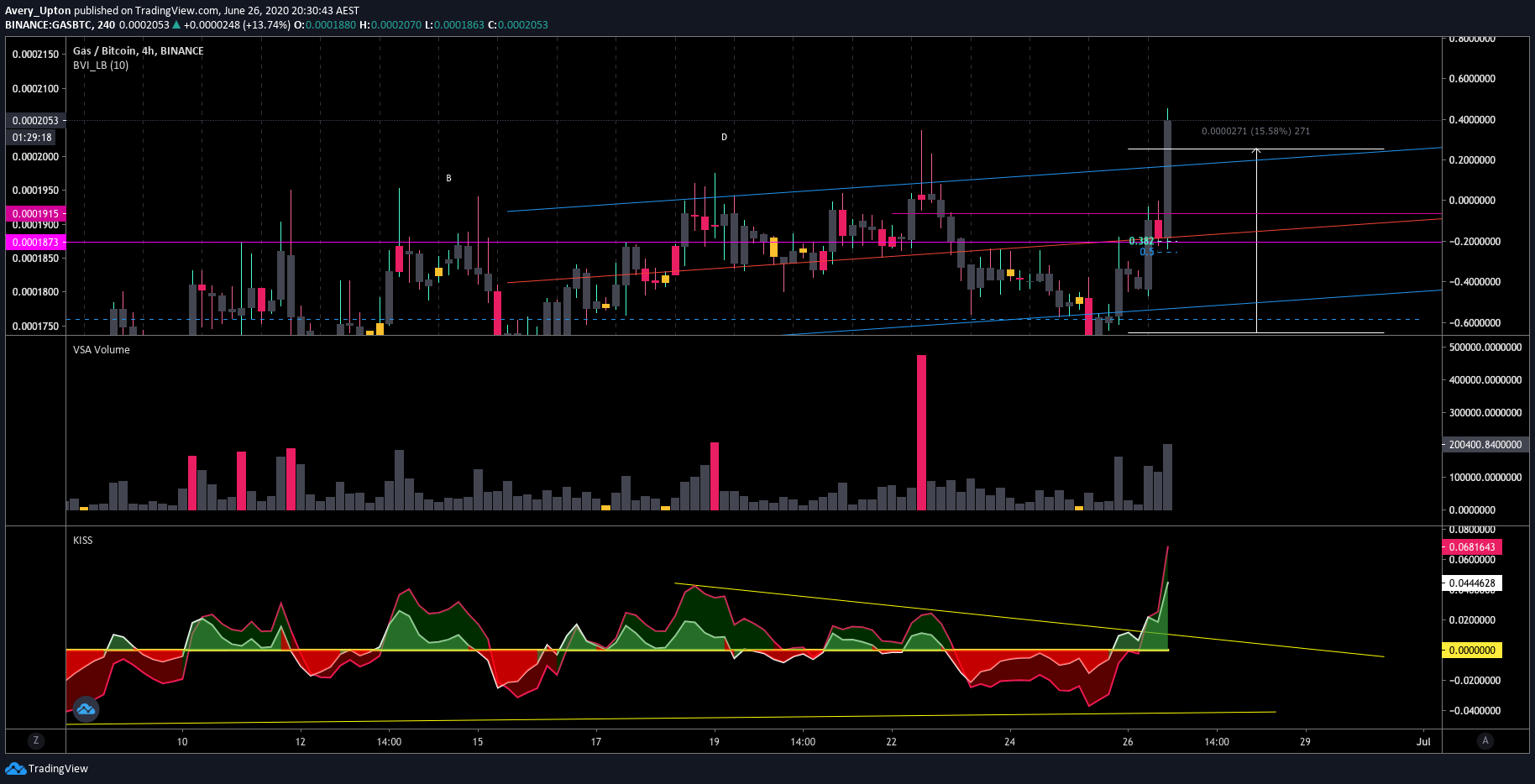
Task: Click the TradingView cloud logo icon
Action: [x=15, y=768]
